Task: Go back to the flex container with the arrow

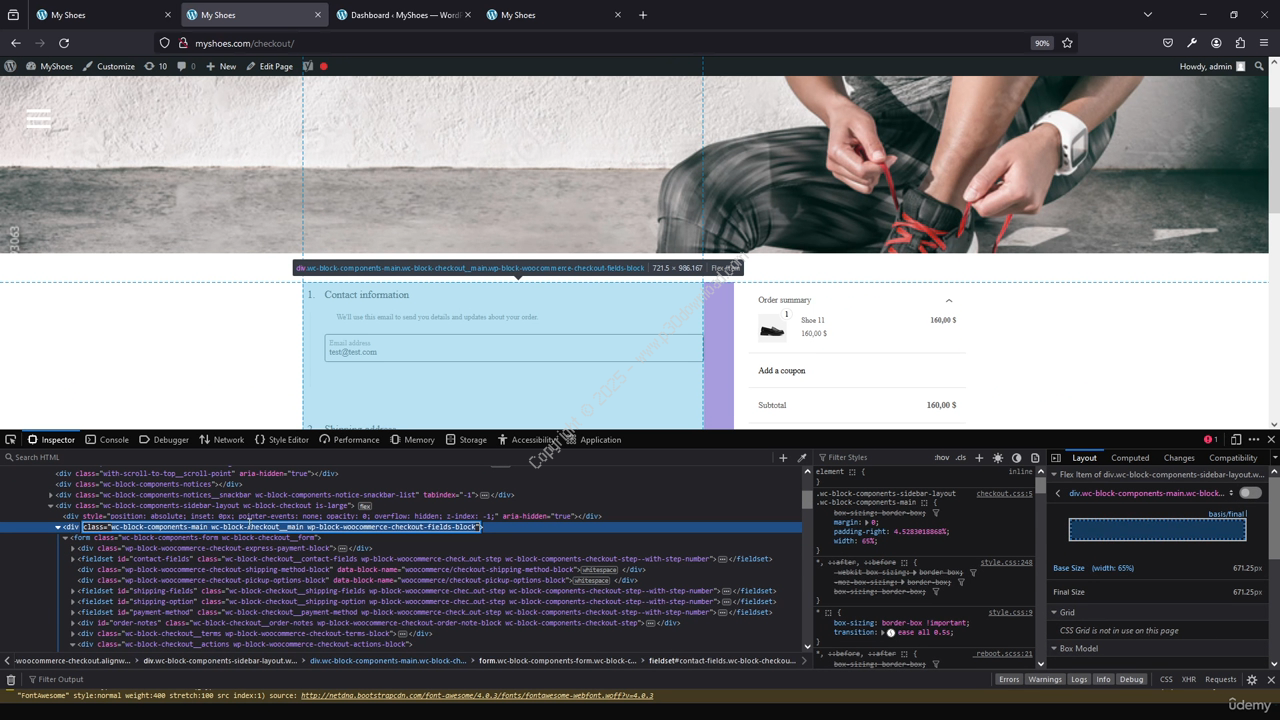Action: click(x=1058, y=493)
